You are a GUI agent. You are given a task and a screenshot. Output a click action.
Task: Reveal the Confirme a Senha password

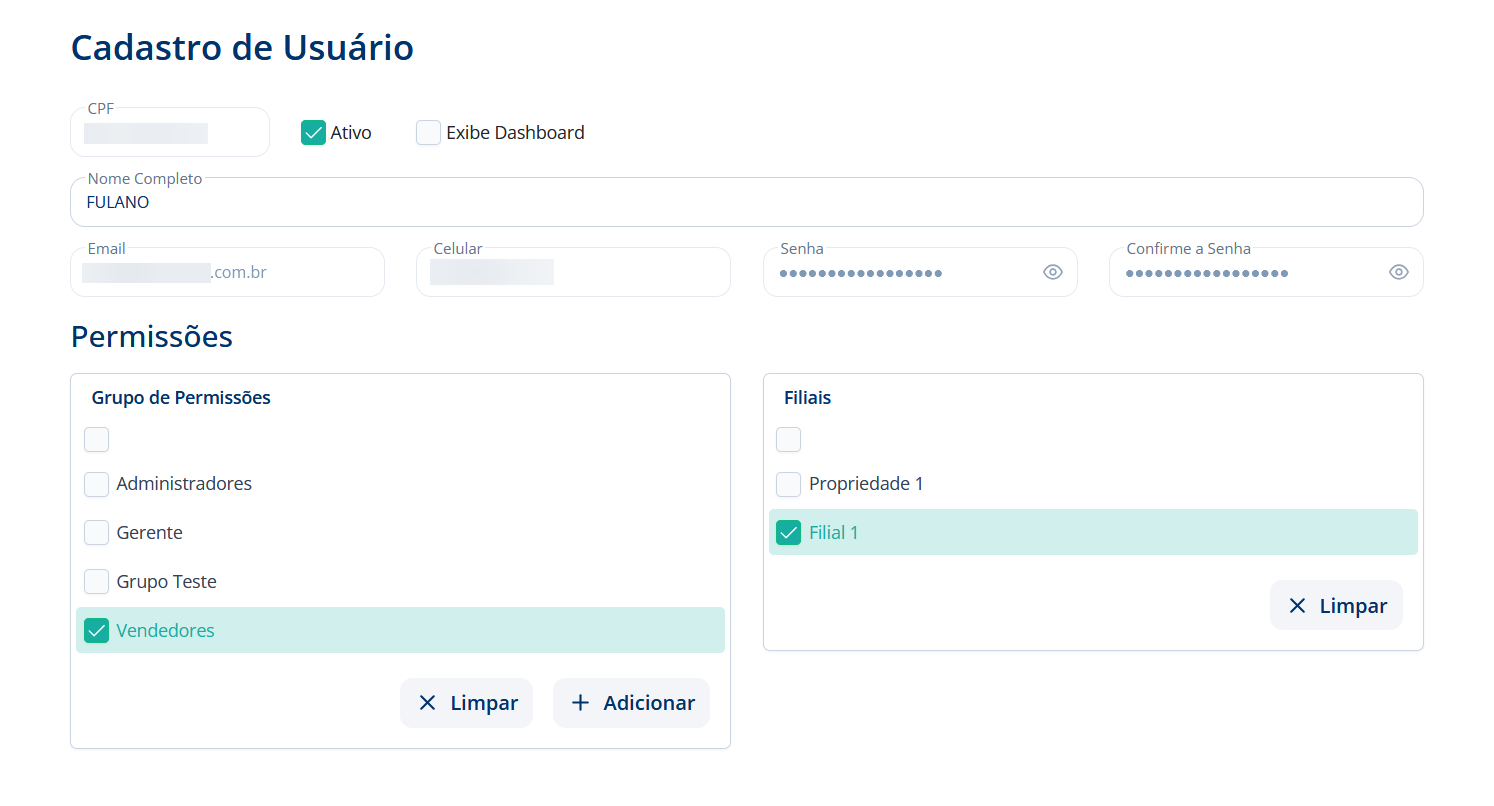click(x=1398, y=272)
